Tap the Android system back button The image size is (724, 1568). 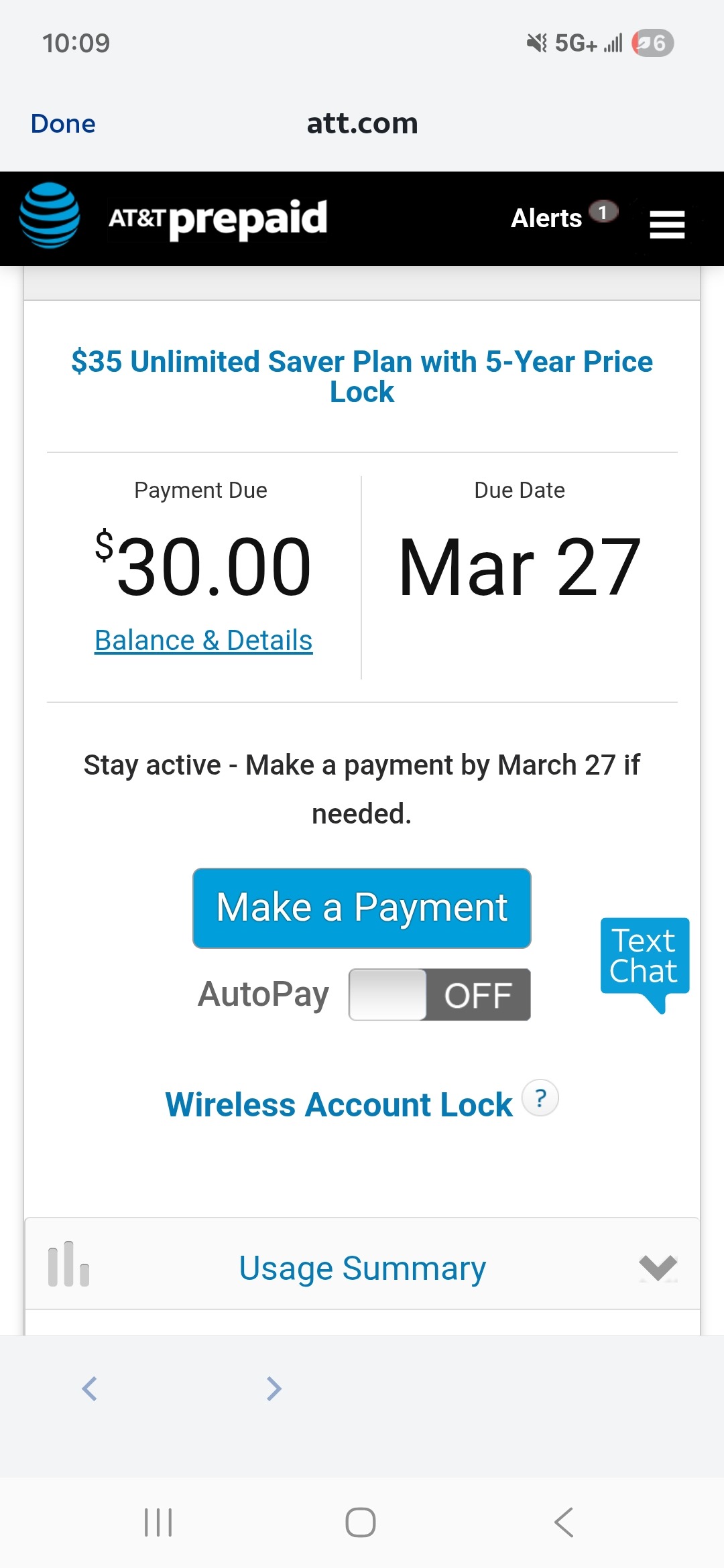[564, 1522]
